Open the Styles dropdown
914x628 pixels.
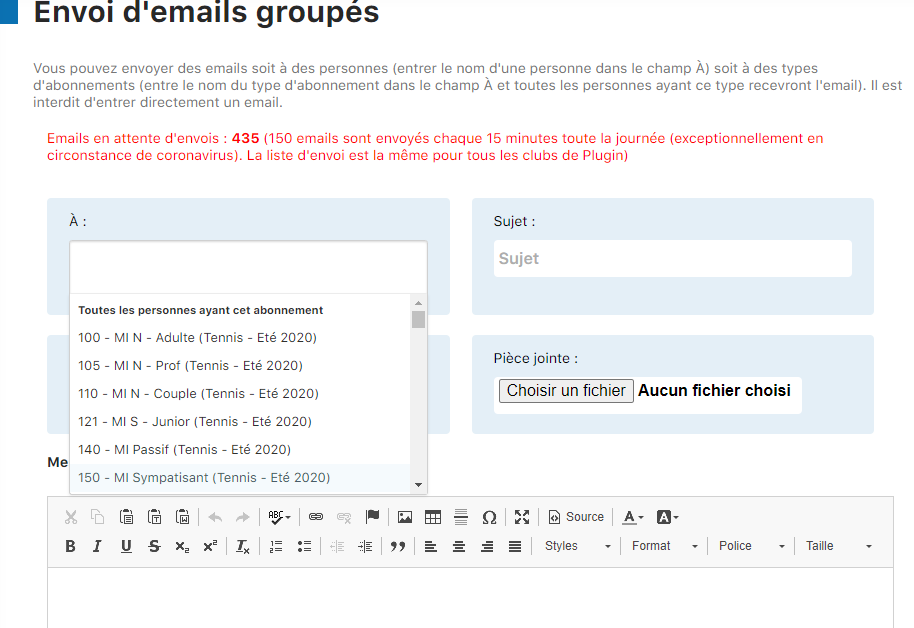pos(577,546)
